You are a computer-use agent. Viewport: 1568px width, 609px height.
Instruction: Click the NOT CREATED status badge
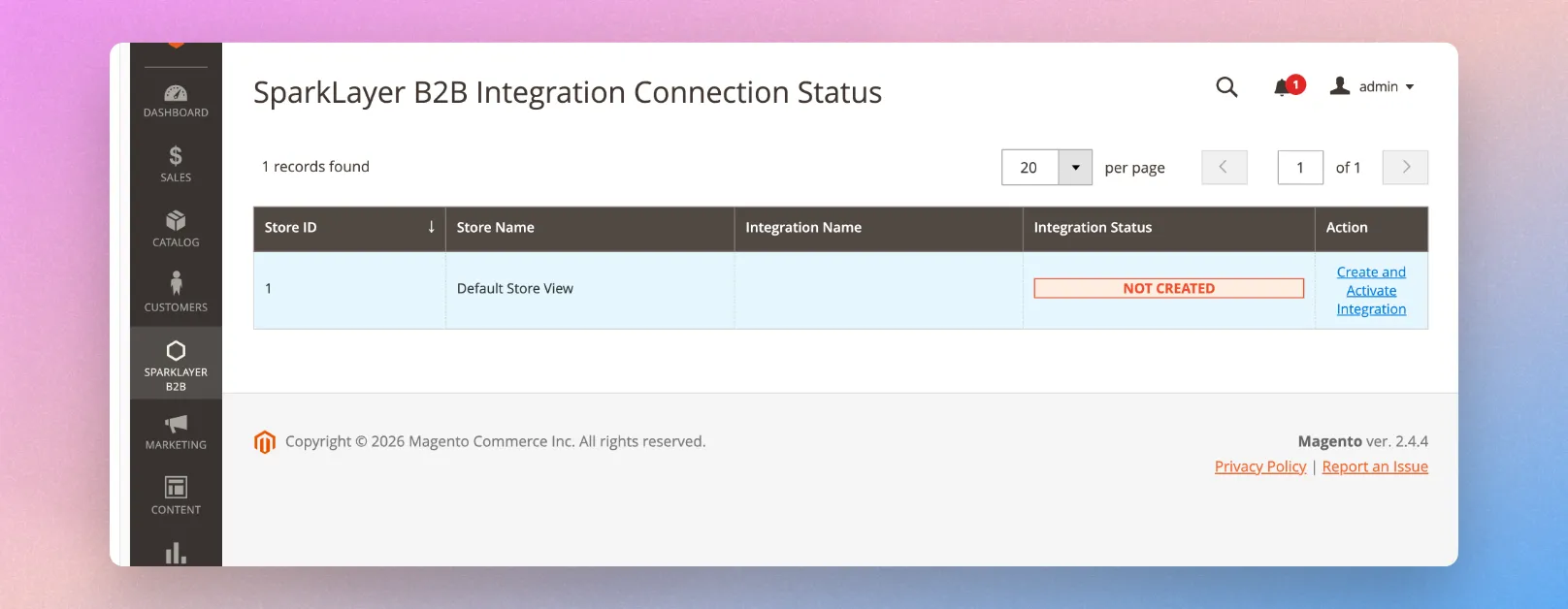[x=1169, y=288]
